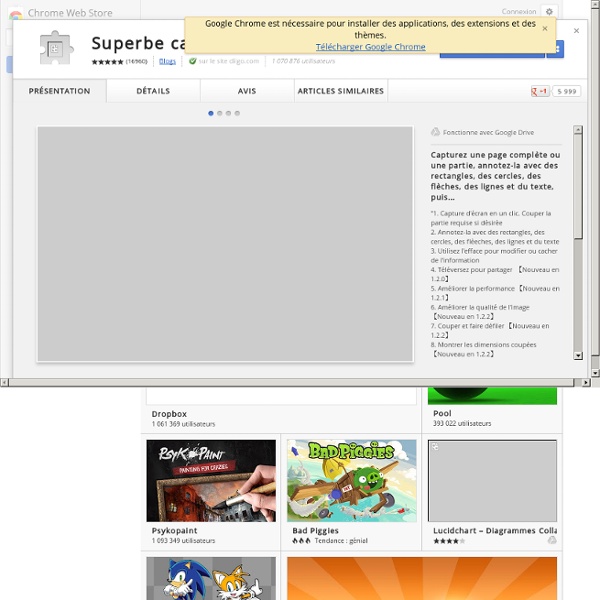This screenshot has height=600, width=600.
Task: Select the second screenshot carousel dot
Action: point(220,113)
